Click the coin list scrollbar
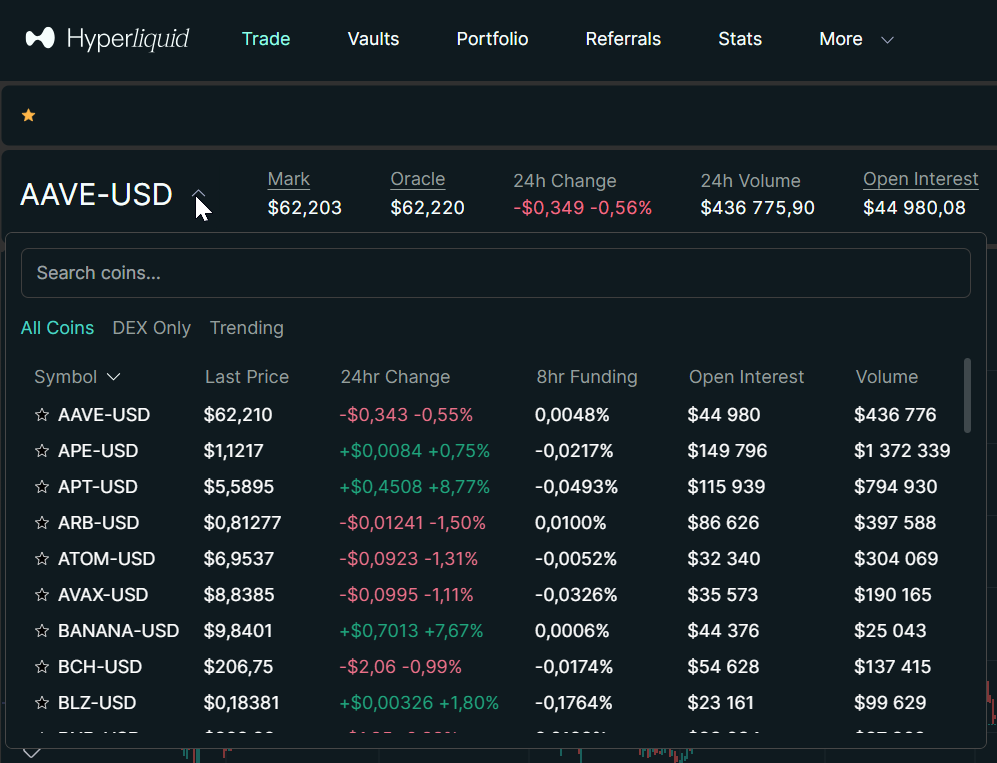997x763 pixels. click(x=967, y=395)
